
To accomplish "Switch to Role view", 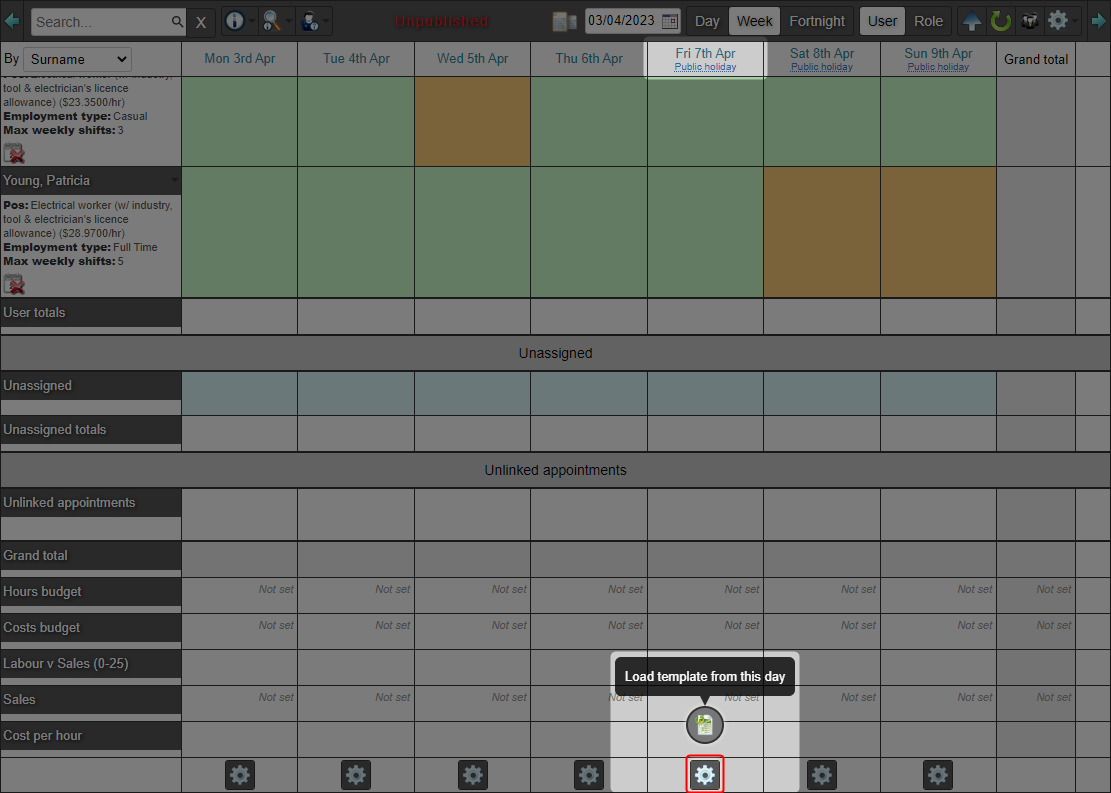I will pyautogui.click(x=928, y=21).
